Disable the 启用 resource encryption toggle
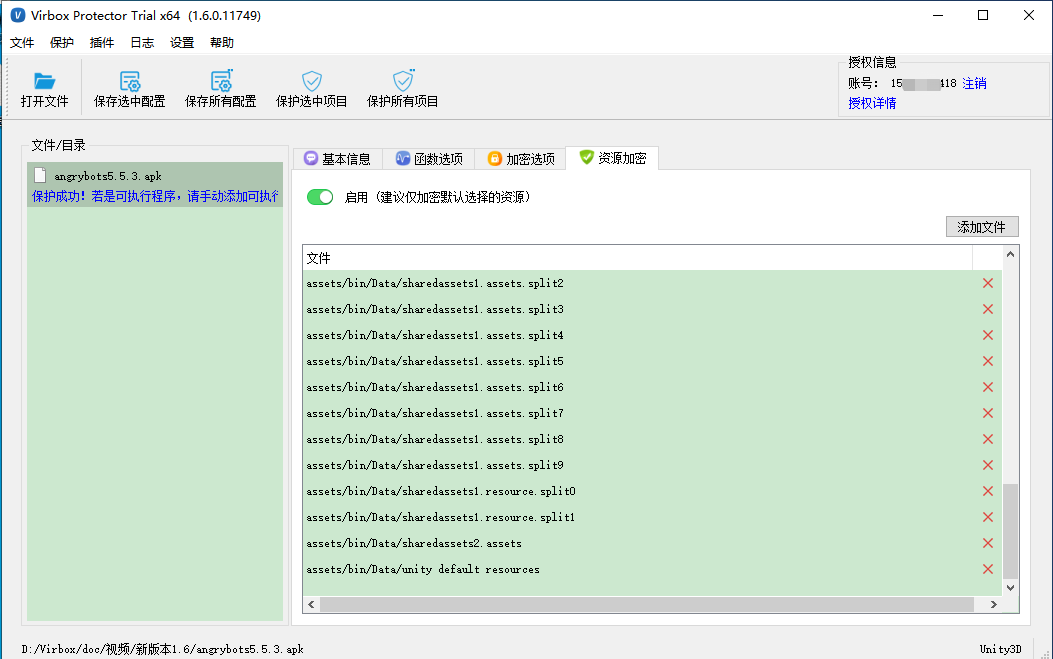The width and height of the screenshot is (1053, 659). 320,197
